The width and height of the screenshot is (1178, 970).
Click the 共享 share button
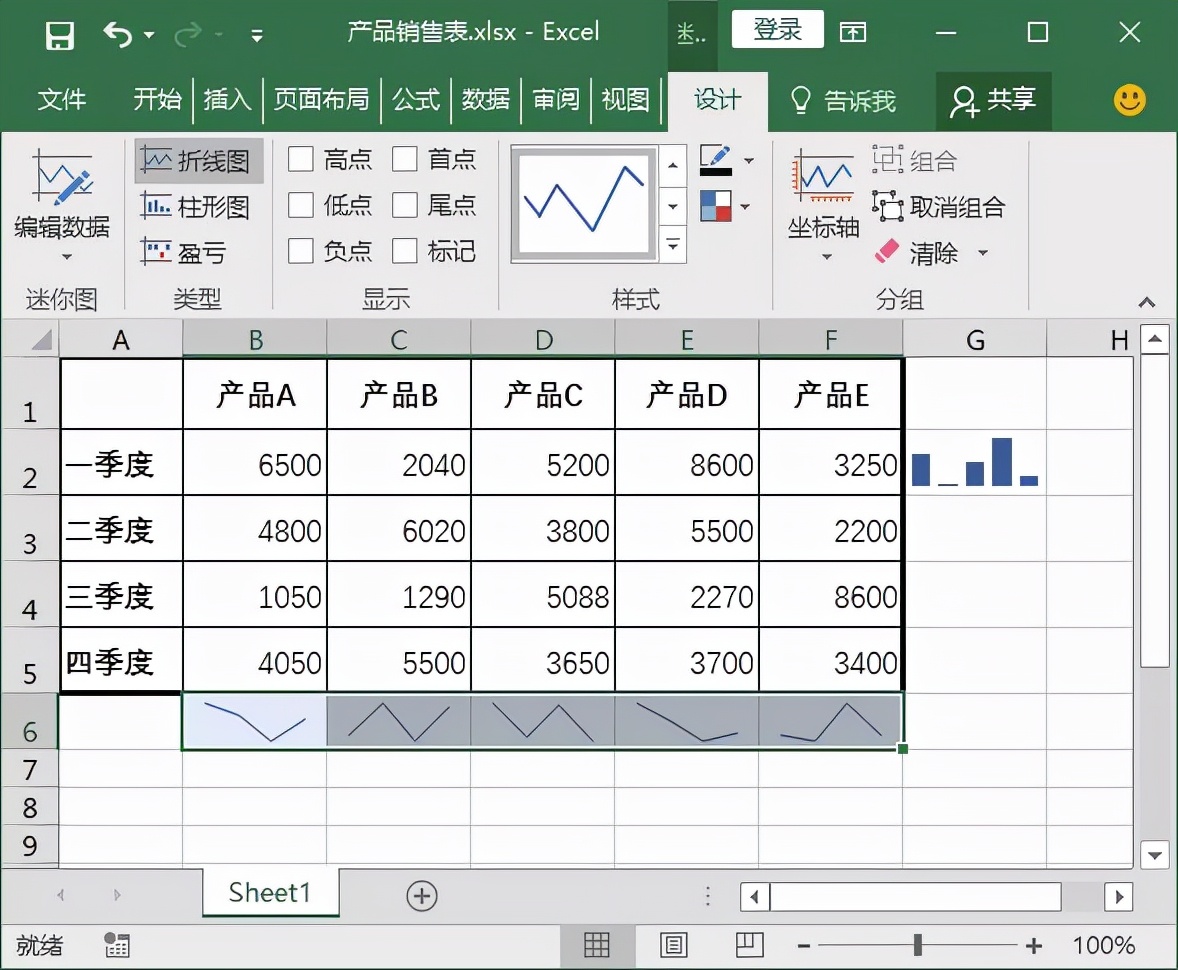(x=993, y=100)
